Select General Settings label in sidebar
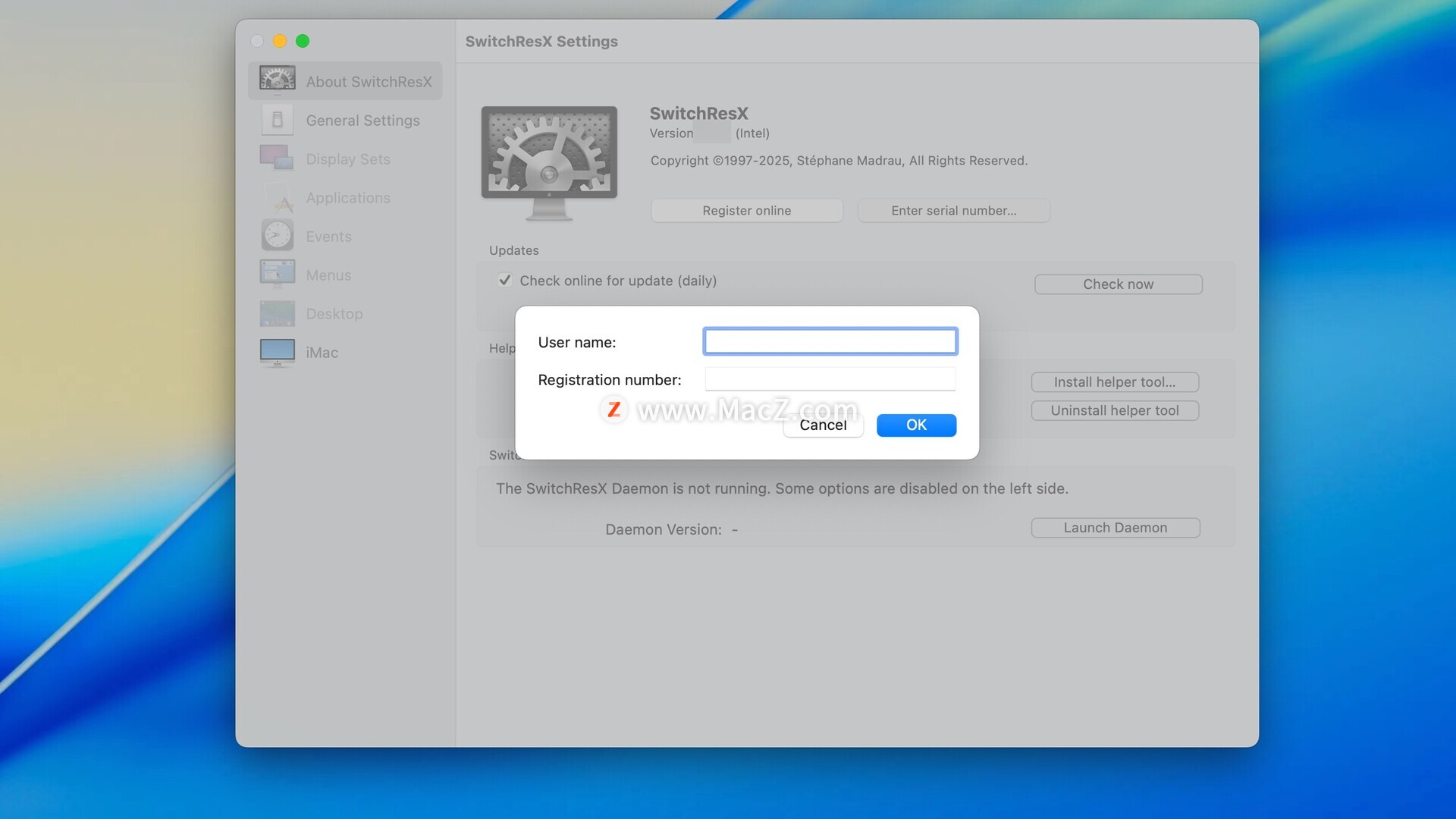The image size is (1456, 819). [x=362, y=121]
